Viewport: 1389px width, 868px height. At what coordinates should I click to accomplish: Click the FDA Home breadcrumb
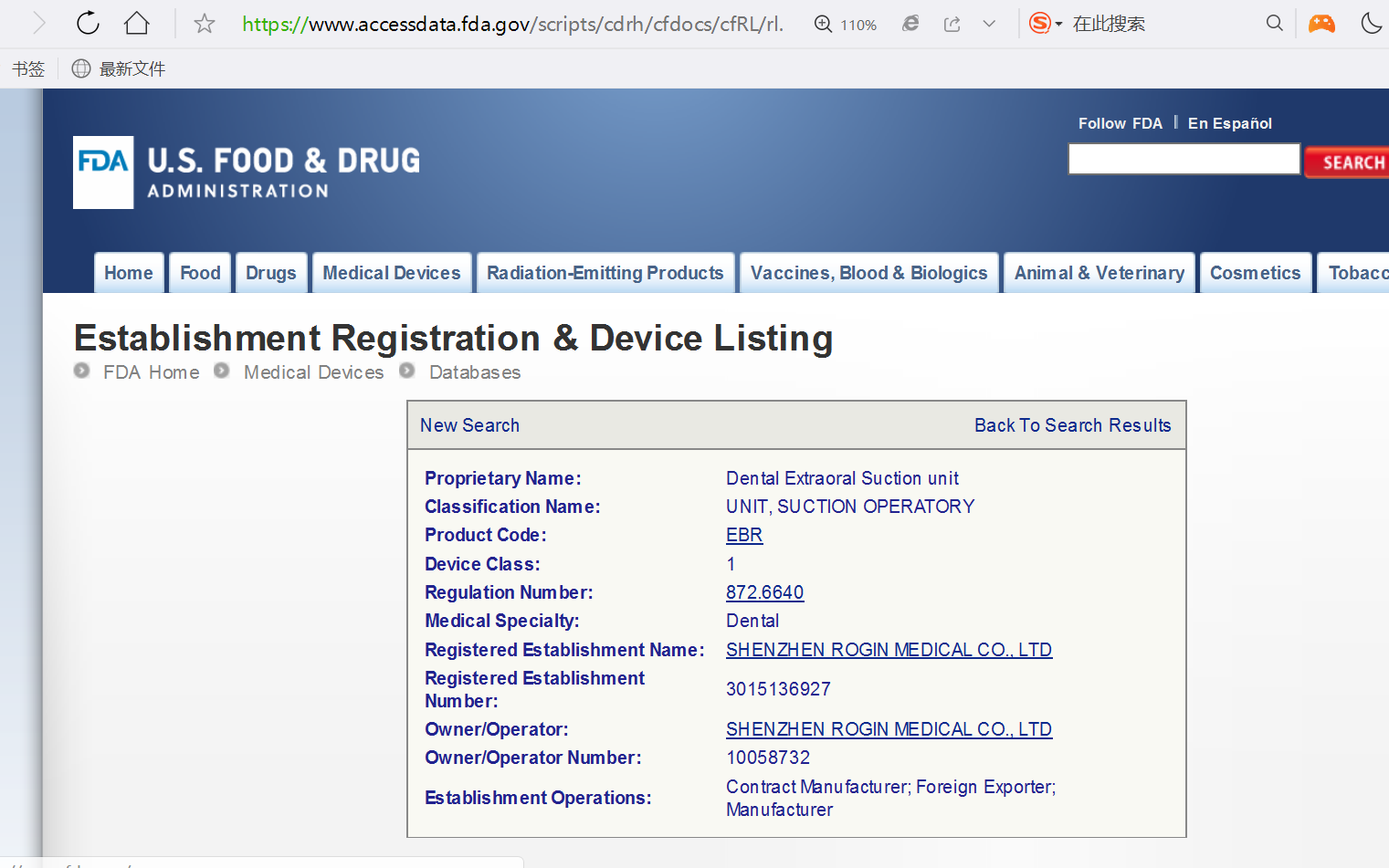click(152, 372)
